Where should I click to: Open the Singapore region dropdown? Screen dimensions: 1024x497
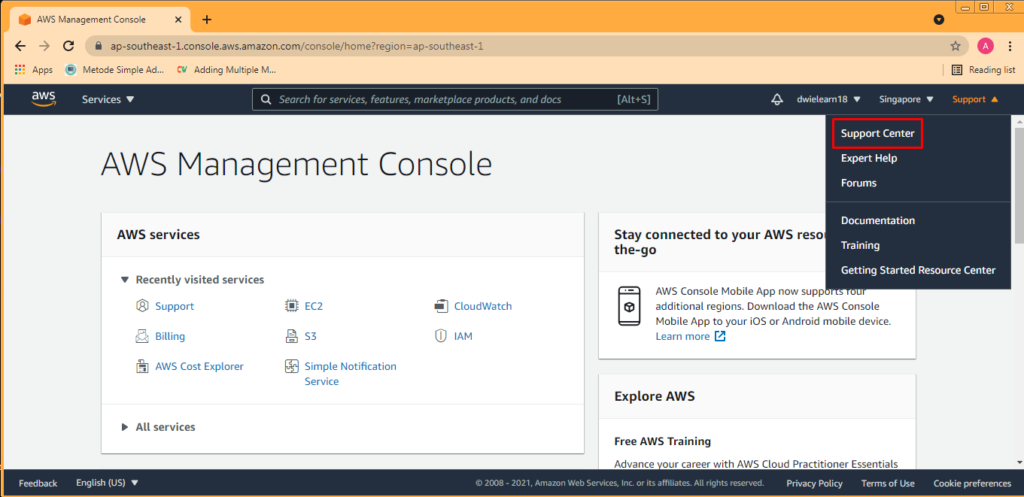tap(906, 100)
